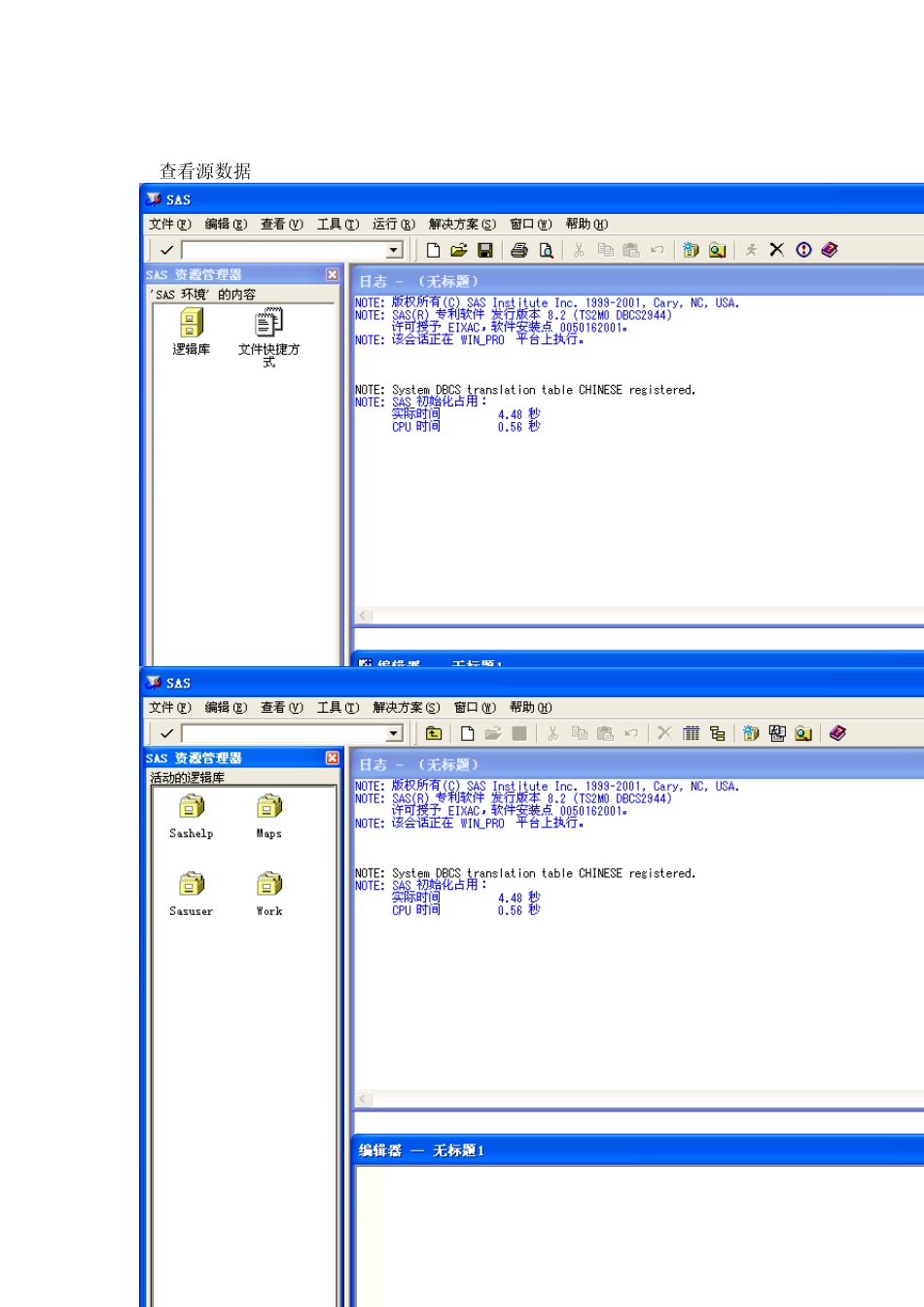
Task: Click Copy icon in upper SAS toolbar
Action: [x=605, y=250]
